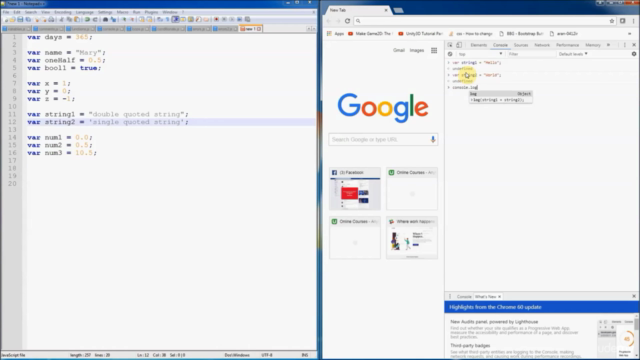Image resolution: width=640 pixels, height=360 pixels.
Task: Open the Facebook most-visited thumbnail
Action: tap(355, 189)
